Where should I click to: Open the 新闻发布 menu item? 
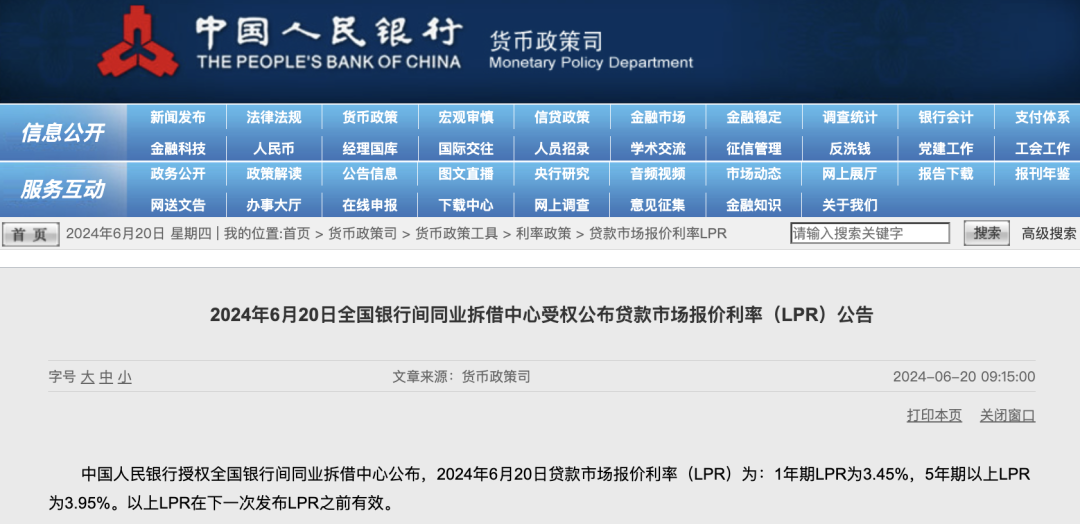click(178, 118)
